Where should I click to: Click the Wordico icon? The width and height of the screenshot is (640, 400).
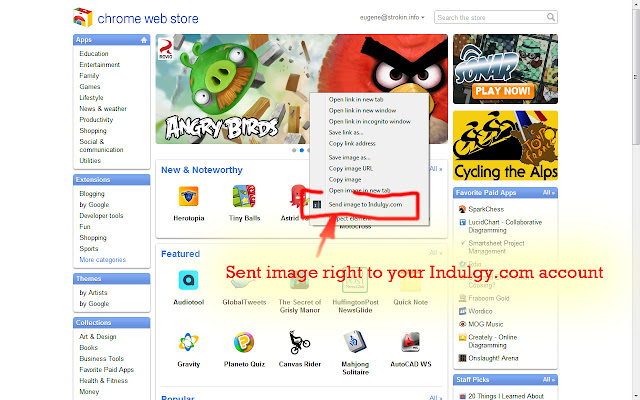(462, 311)
